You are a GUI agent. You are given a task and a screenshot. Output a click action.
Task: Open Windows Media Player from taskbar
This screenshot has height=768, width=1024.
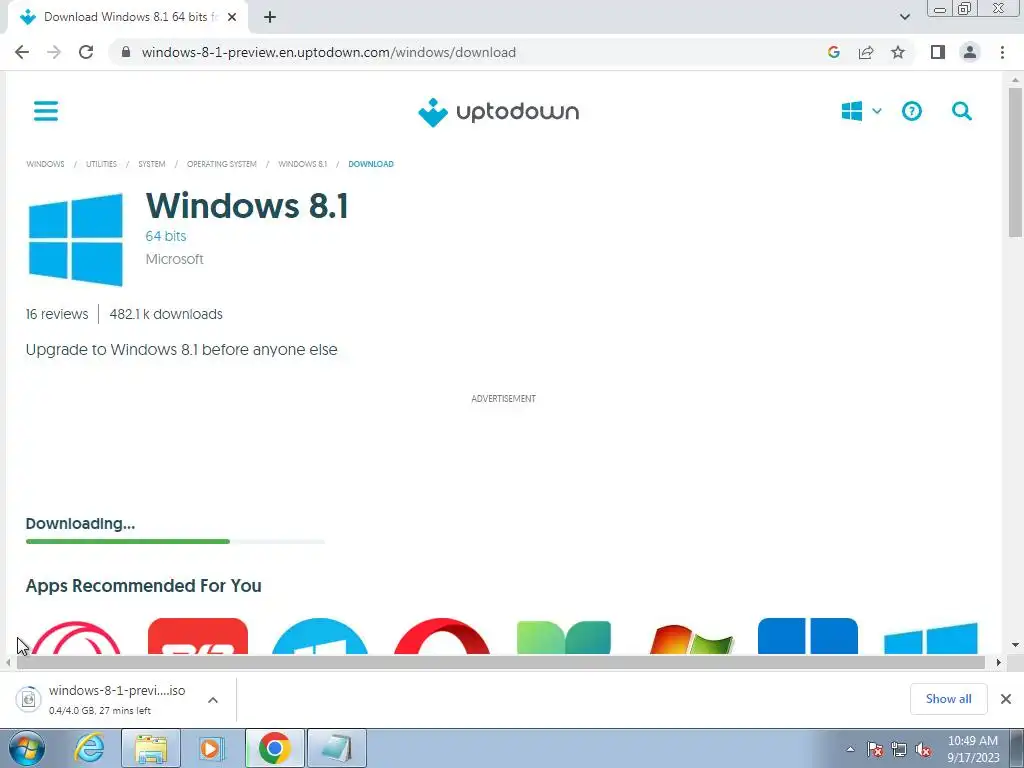click(212, 748)
